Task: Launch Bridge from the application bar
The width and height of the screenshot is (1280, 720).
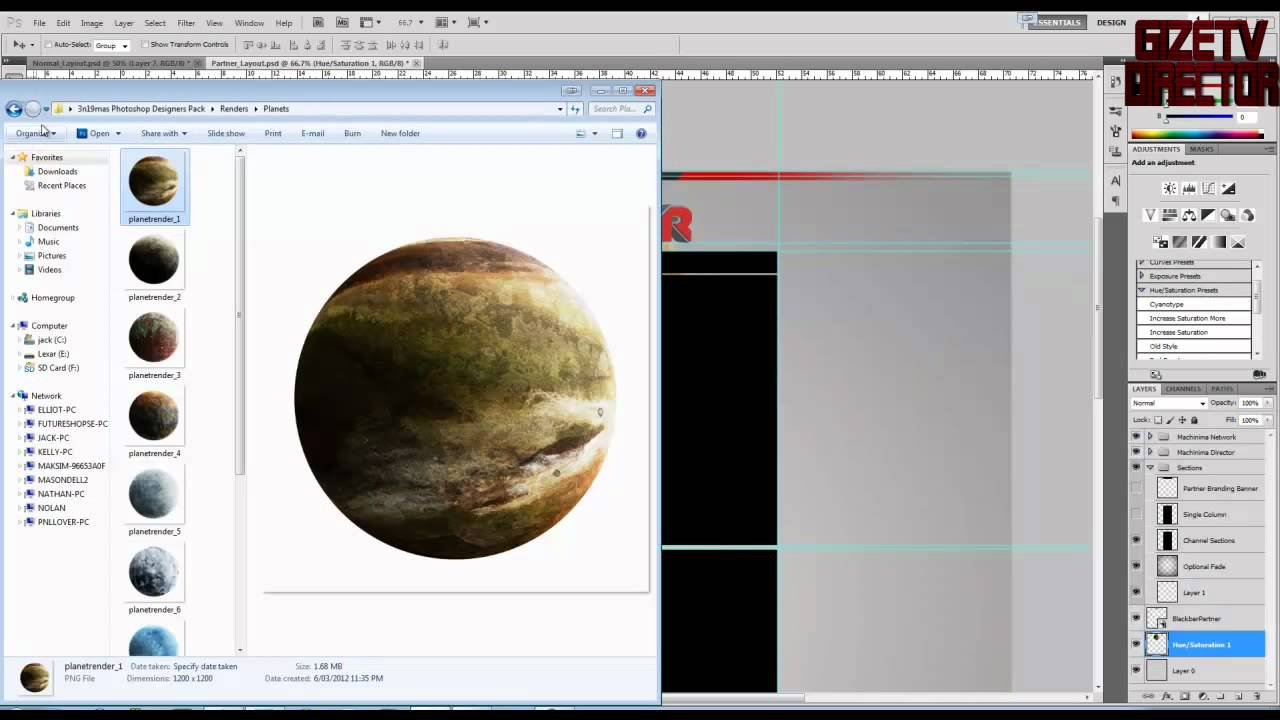Action: (x=318, y=22)
